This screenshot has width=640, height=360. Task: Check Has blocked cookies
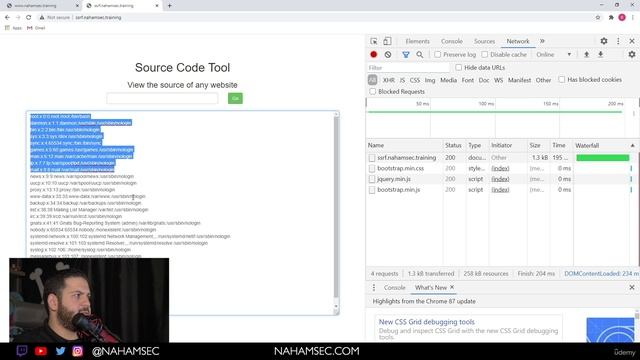pos(562,80)
